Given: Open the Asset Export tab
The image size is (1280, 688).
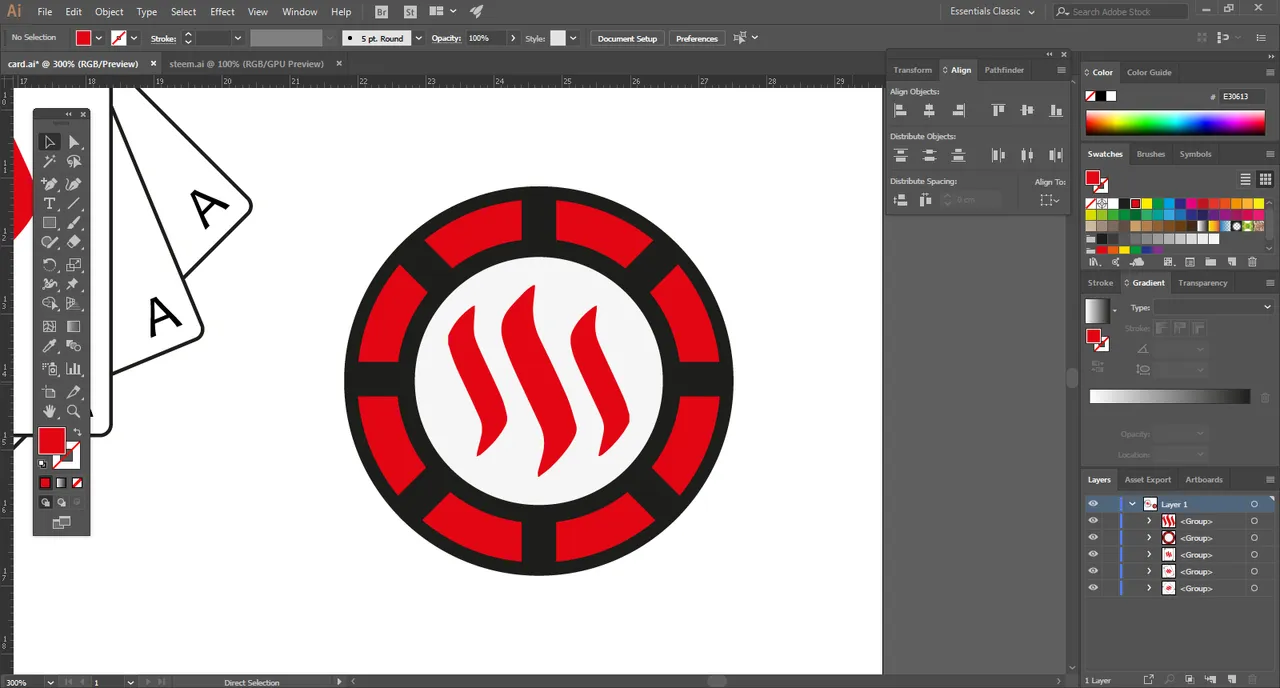Looking at the screenshot, I should pos(1147,480).
